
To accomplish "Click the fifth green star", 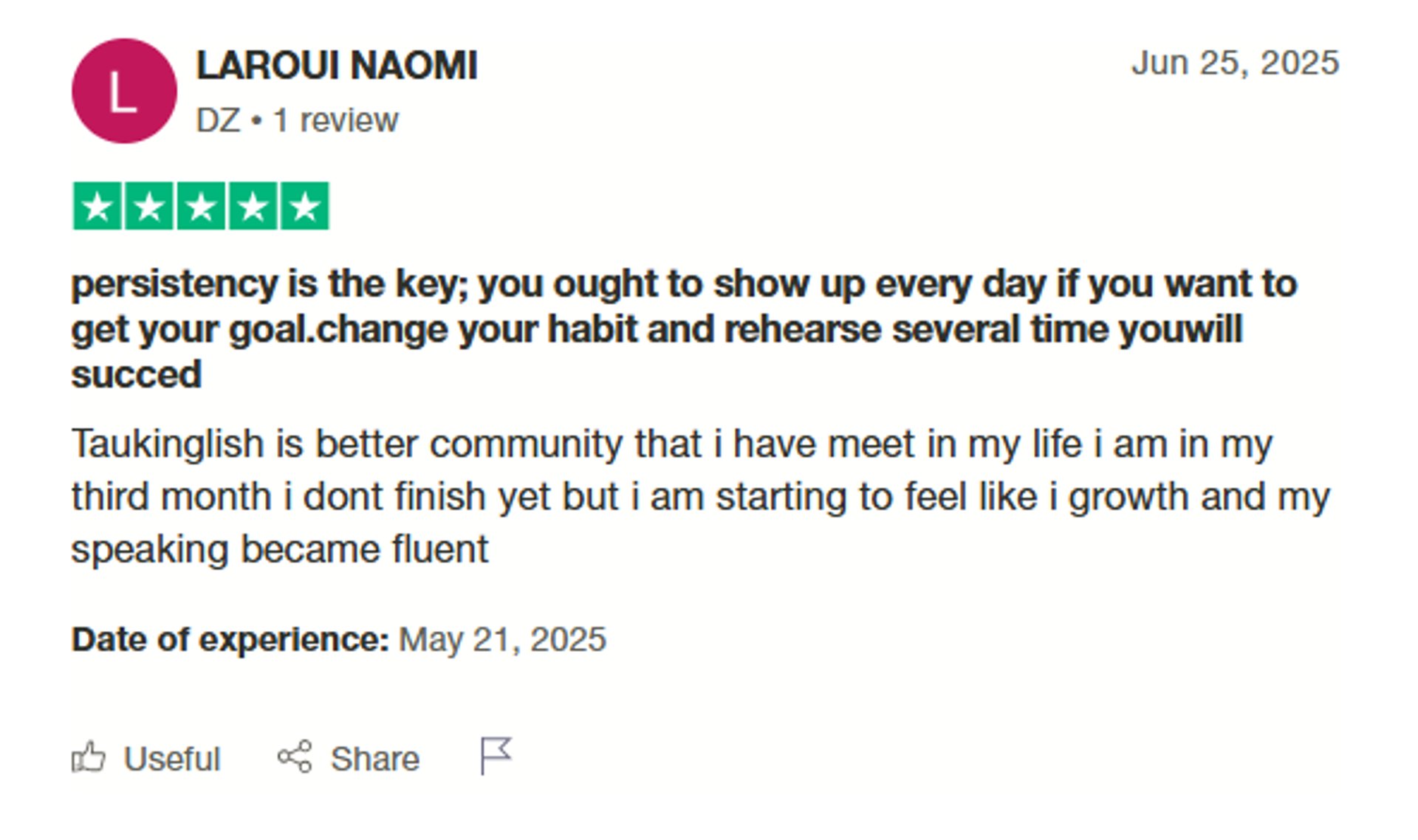I will tap(304, 207).
